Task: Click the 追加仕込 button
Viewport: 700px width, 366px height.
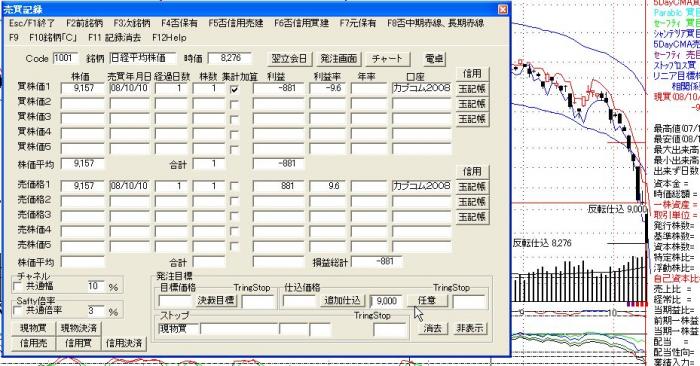Action: (342, 300)
